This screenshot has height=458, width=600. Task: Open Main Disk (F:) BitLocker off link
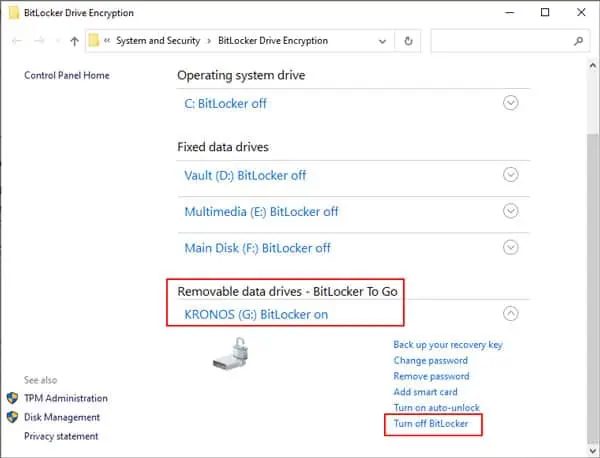coord(258,248)
